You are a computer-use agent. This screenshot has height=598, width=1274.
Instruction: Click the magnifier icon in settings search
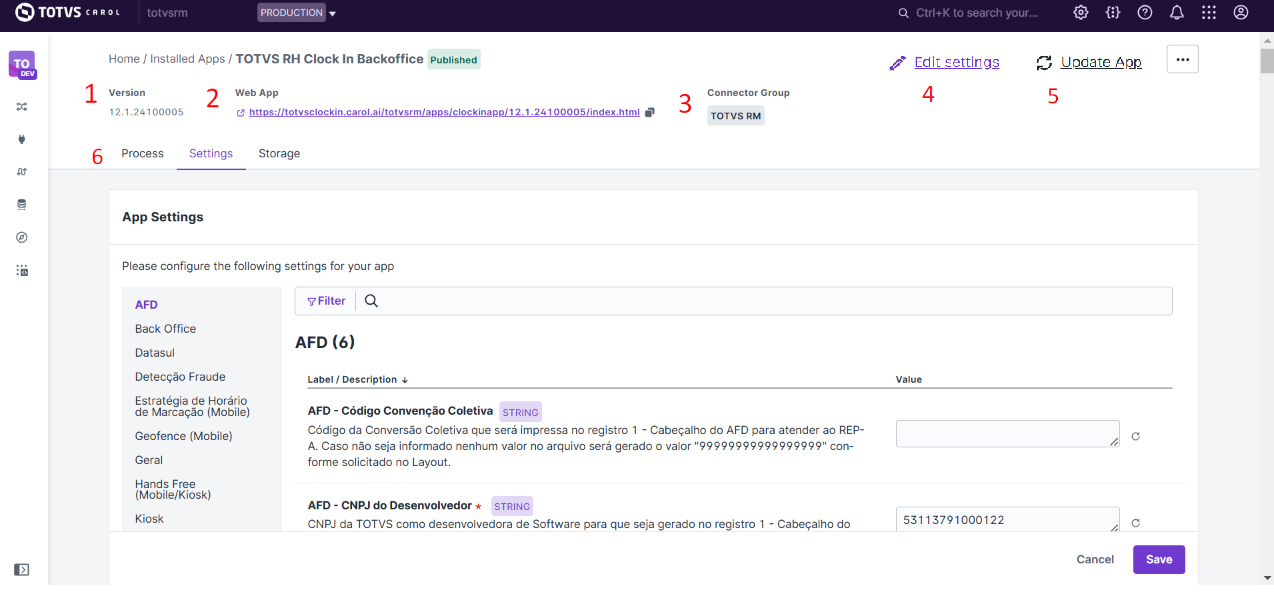coord(371,301)
